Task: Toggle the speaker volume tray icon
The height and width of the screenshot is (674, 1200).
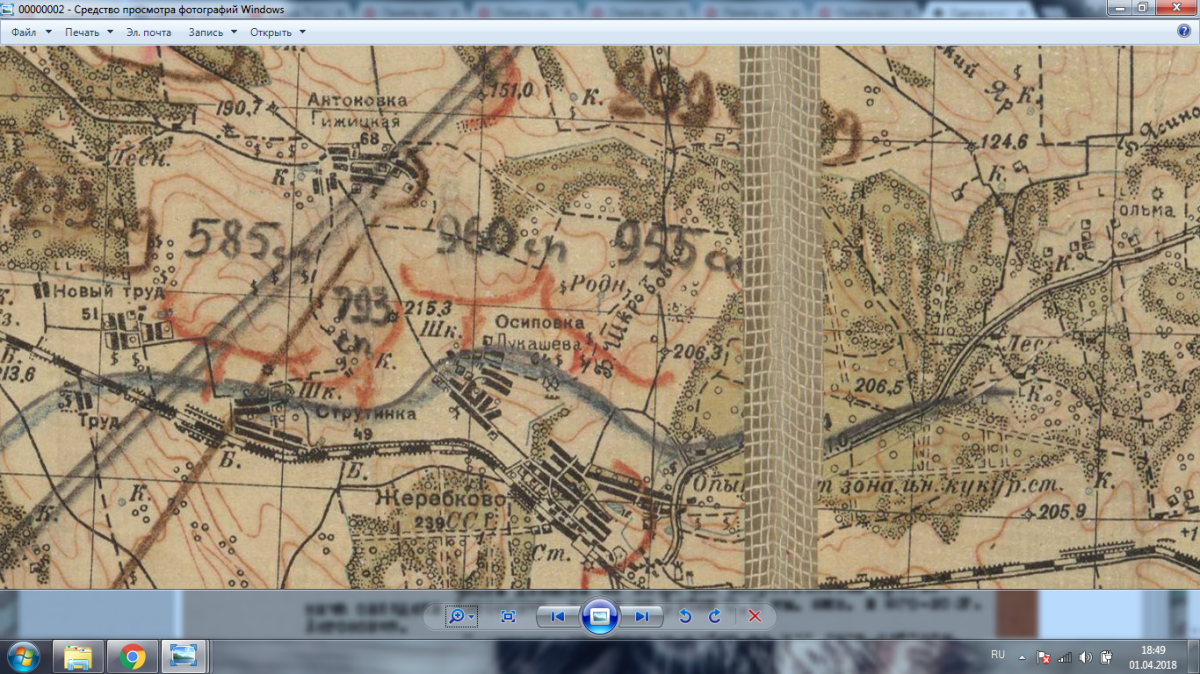Action: (x=1085, y=657)
